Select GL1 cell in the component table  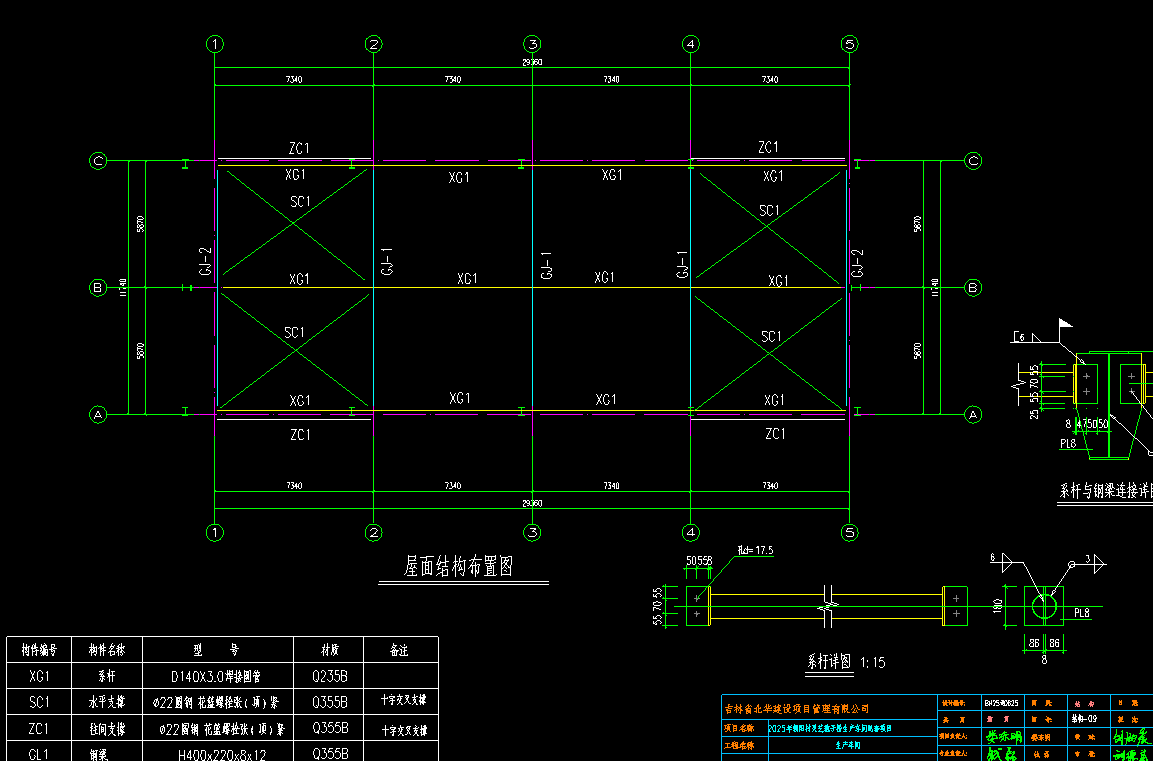pyautogui.click(x=39, y=754)
